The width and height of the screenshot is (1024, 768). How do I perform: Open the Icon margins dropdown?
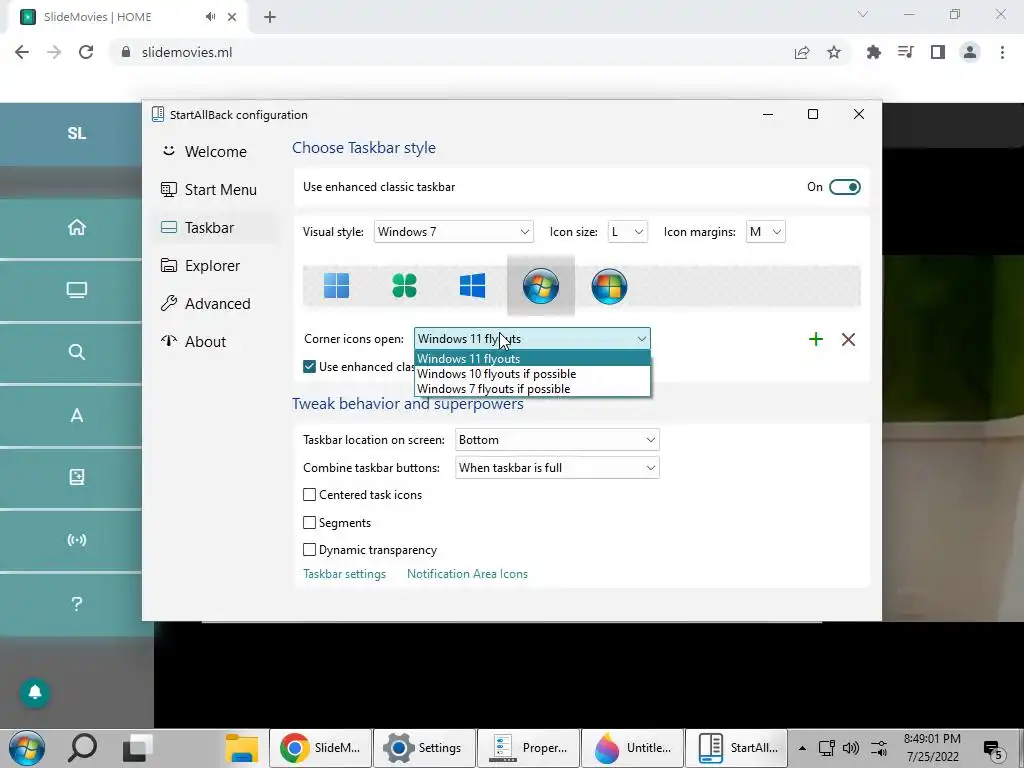(765, 232)
